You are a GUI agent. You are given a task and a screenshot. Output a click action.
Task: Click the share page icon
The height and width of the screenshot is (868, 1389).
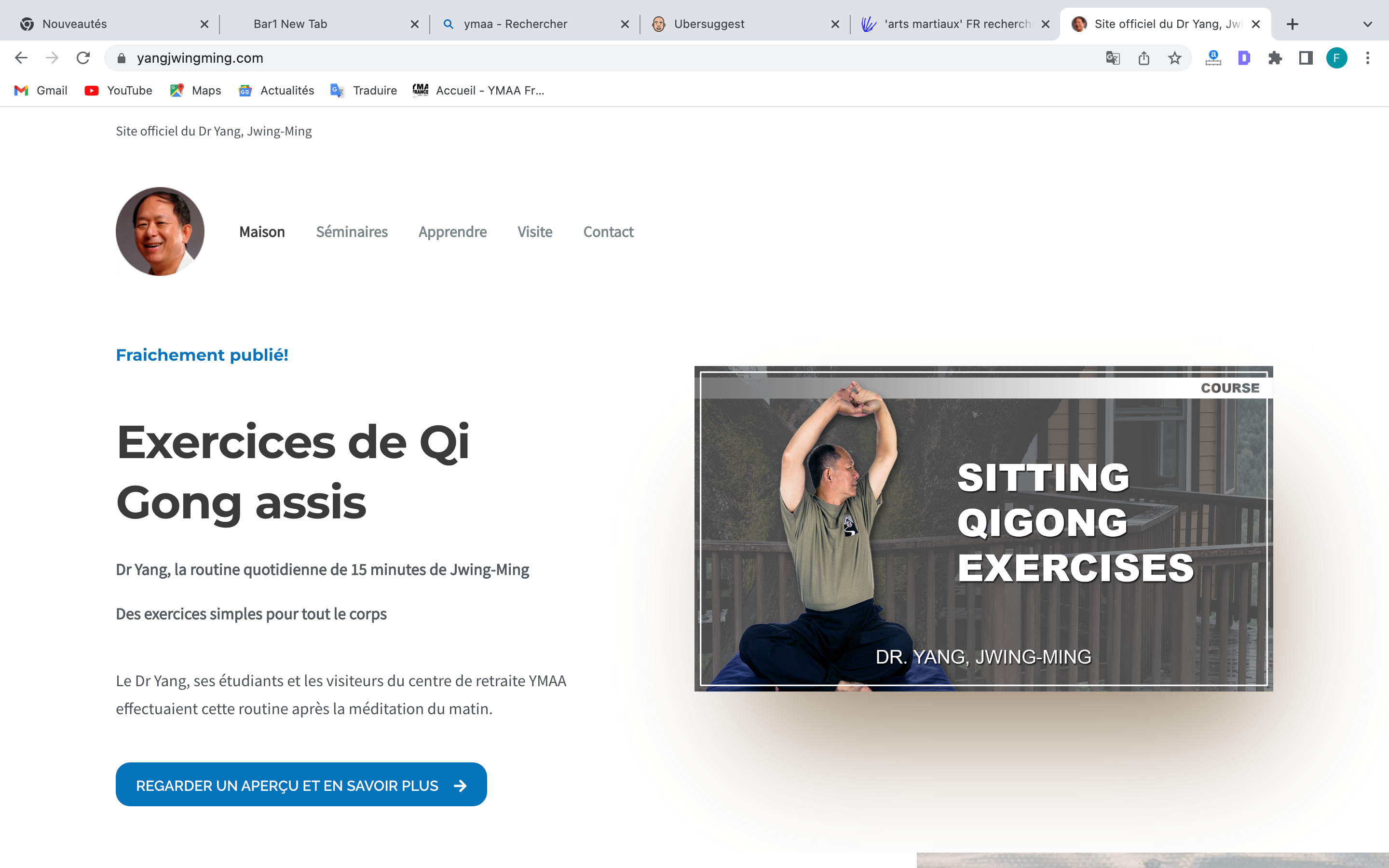pyautogui.click(x=1144, y=58)
